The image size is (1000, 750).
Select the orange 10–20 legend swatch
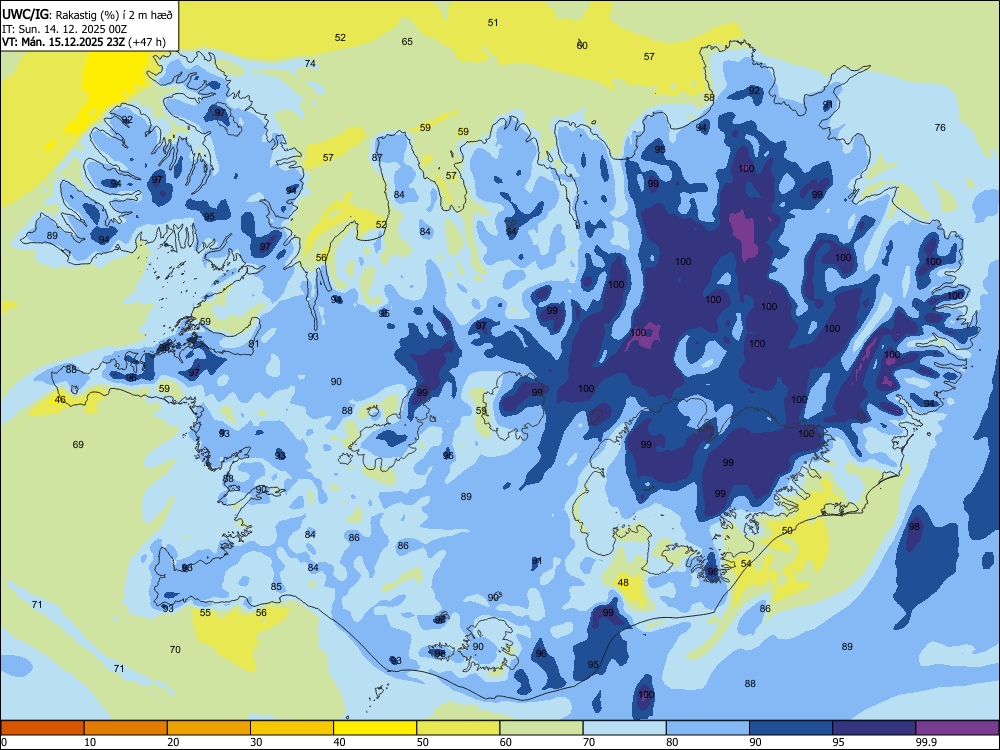pyautogui.click(x=126, y=728)
